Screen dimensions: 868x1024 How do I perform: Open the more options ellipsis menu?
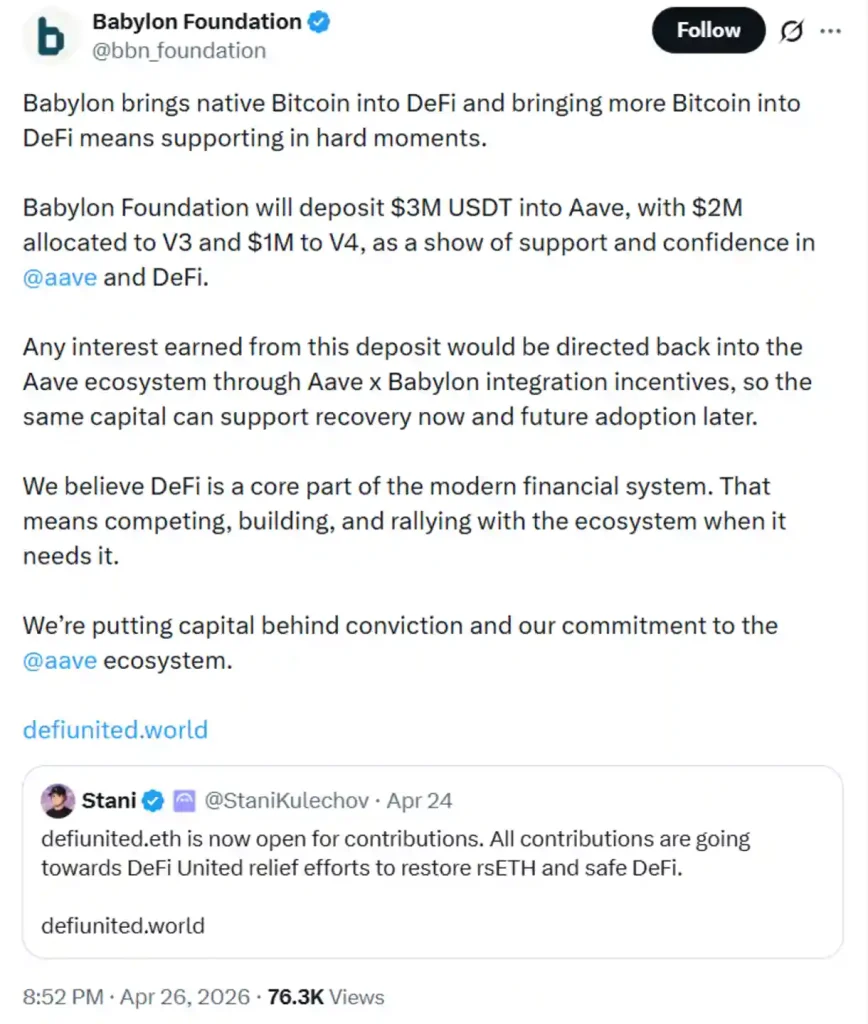(x=832, y=31)
